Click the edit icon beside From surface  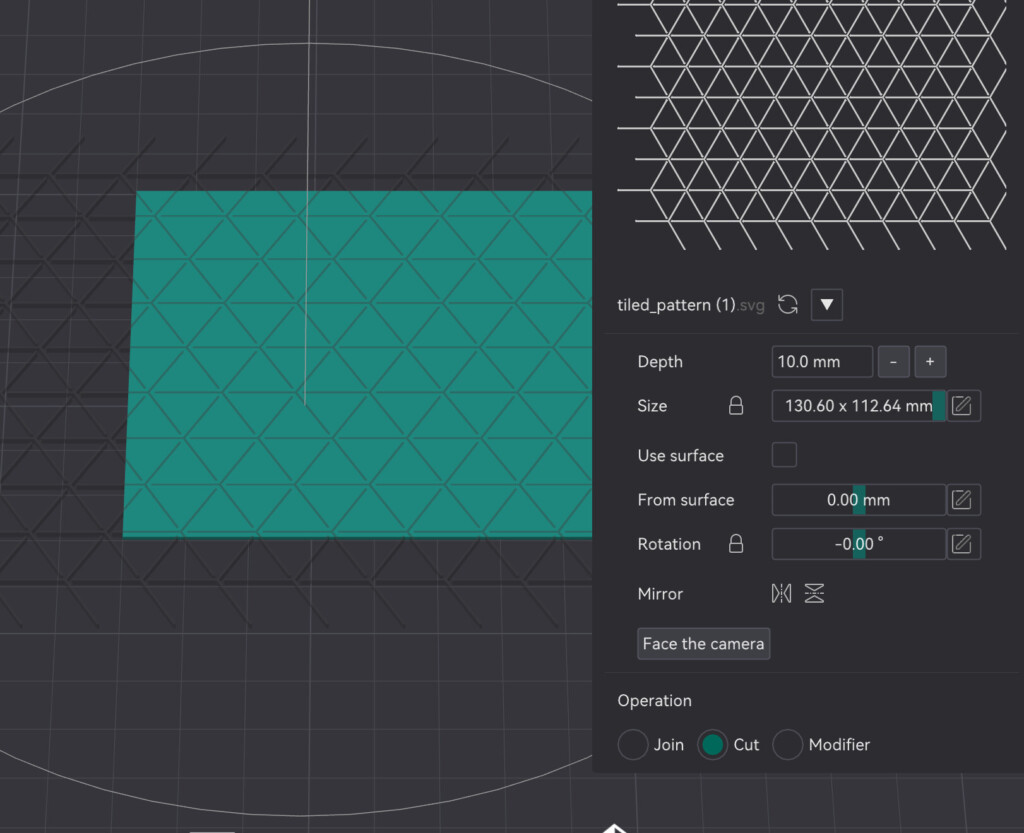click(963, 500)
